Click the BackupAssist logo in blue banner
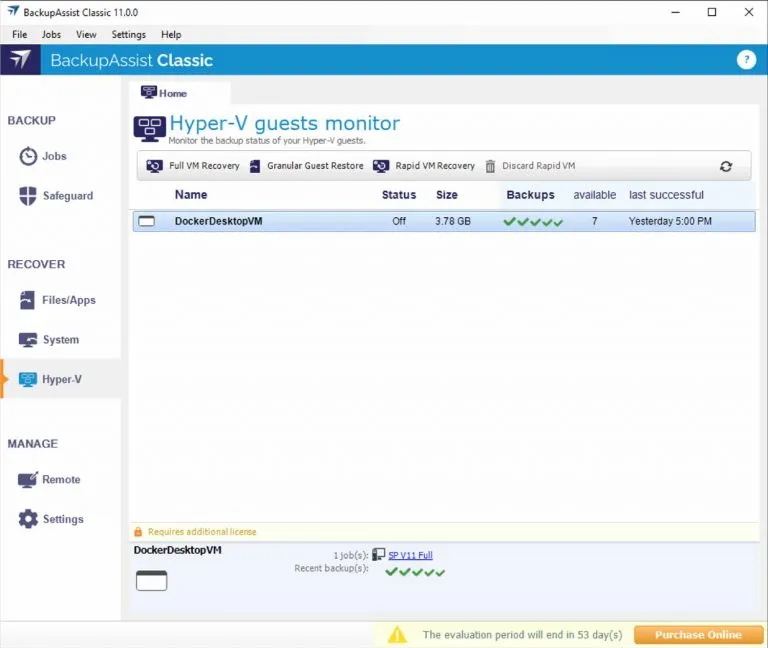The image size is (768, 648). tap(20, 60)
